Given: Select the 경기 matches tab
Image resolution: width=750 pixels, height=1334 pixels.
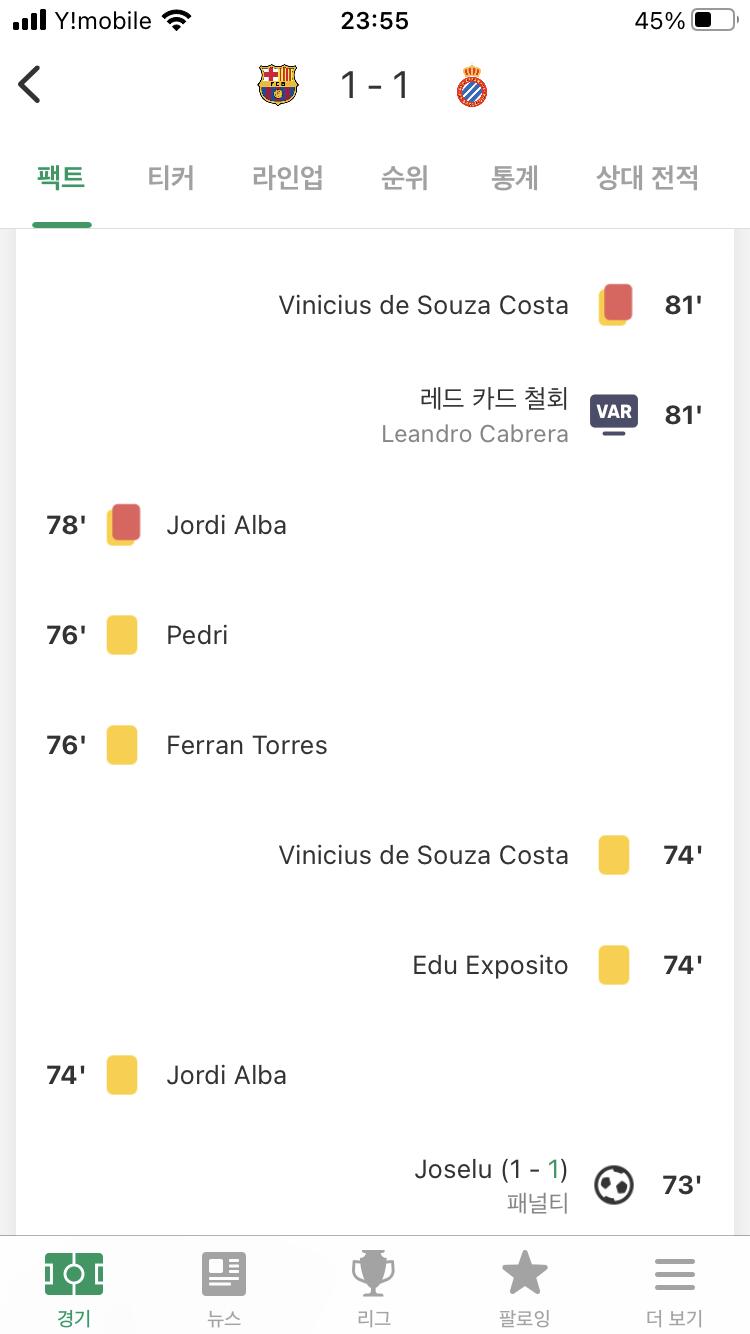Looking at the screenshot, I should 74,1288.
